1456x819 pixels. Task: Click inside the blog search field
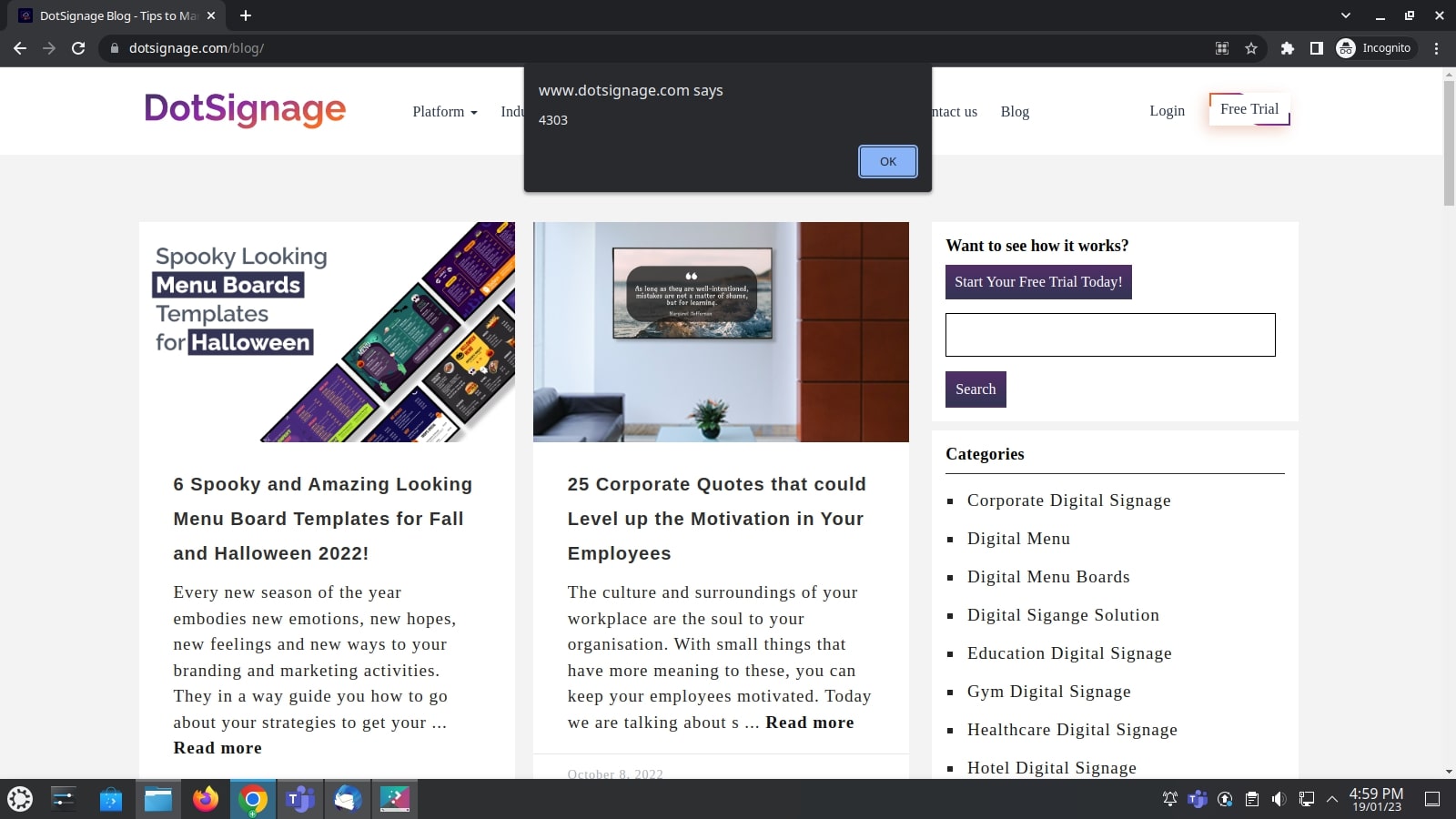click(x=1110, y=334)
